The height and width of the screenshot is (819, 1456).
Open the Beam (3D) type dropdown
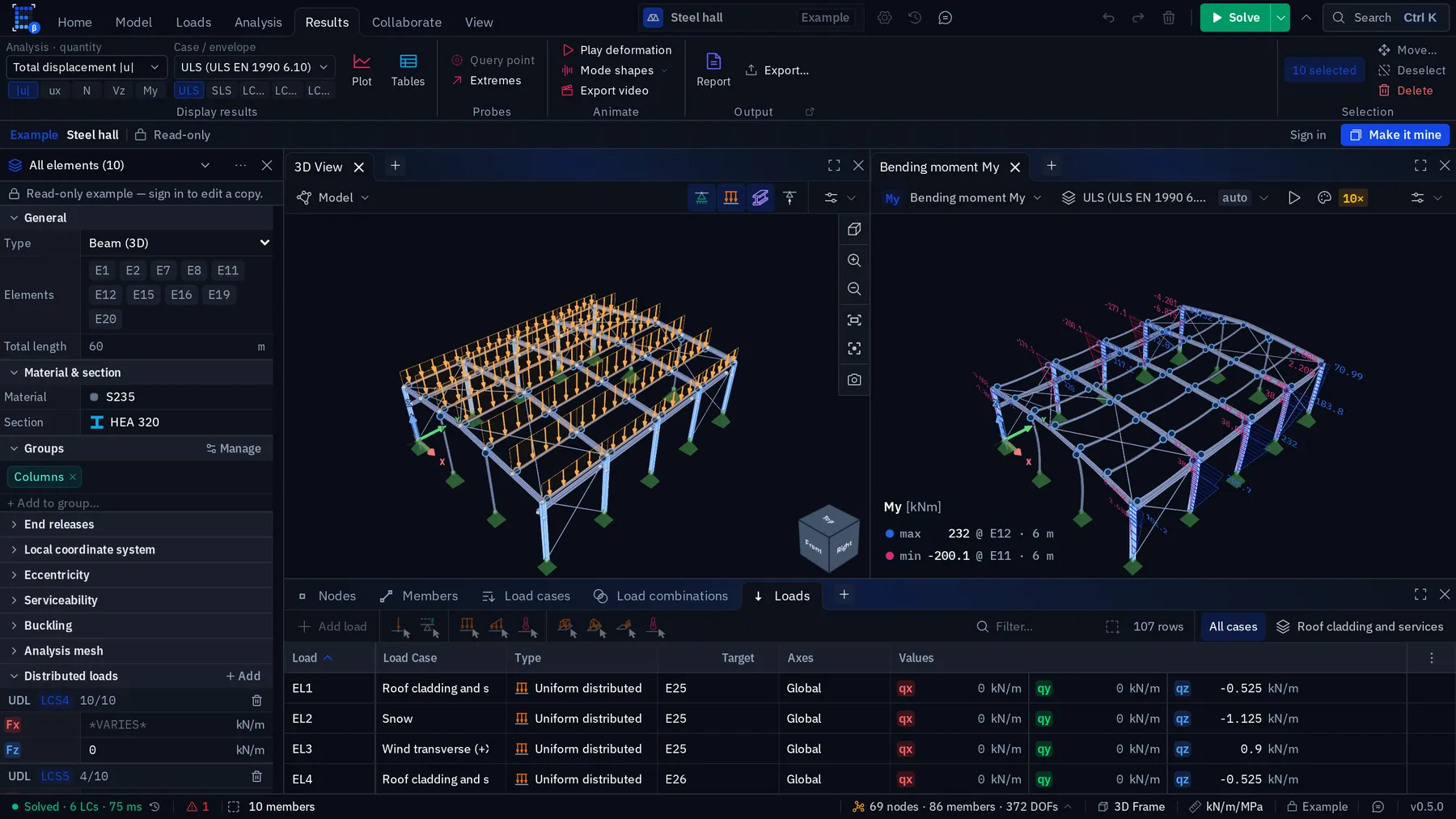(x=177, y=243)
